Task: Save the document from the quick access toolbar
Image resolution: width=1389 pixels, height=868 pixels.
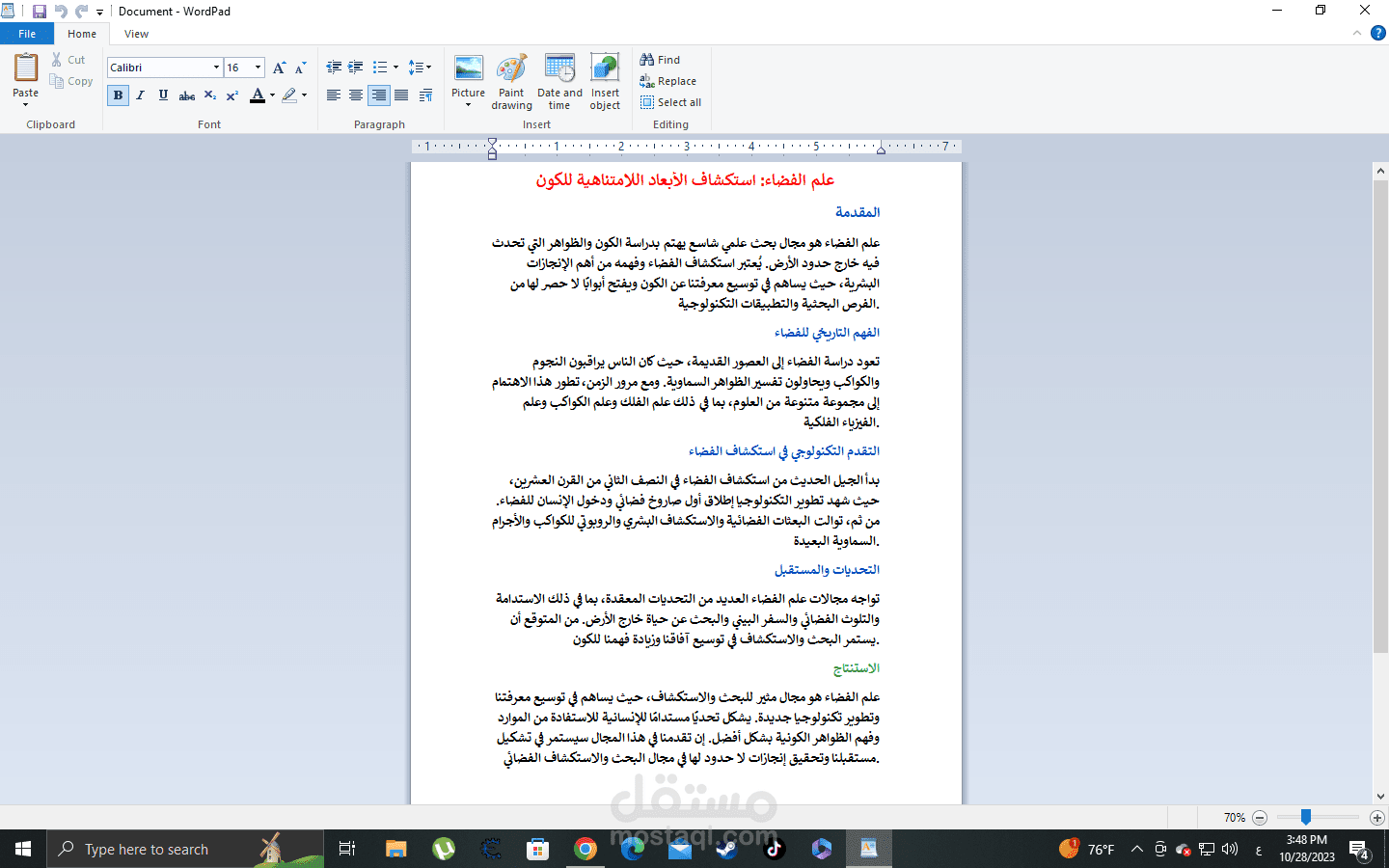Action: 39,12
